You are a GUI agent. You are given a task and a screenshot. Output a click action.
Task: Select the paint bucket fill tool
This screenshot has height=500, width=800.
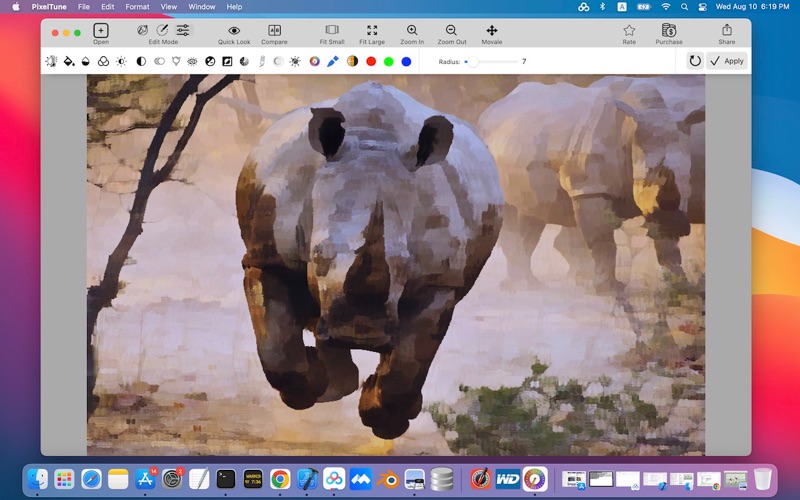tap(69, 61)
